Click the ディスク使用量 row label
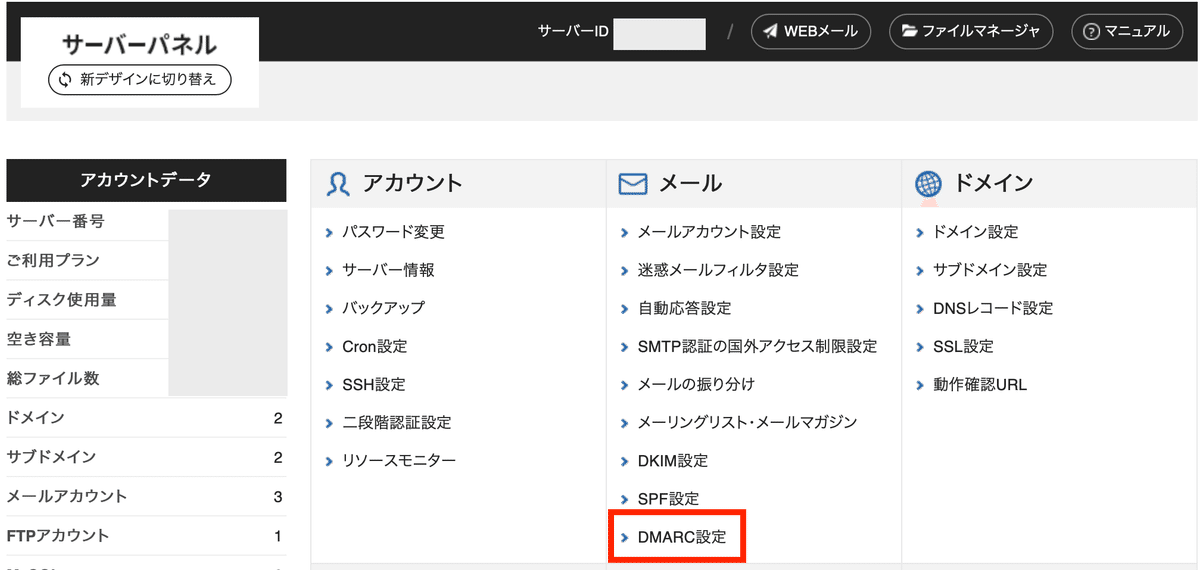1200x570 pixels. (x=61, y=299)
